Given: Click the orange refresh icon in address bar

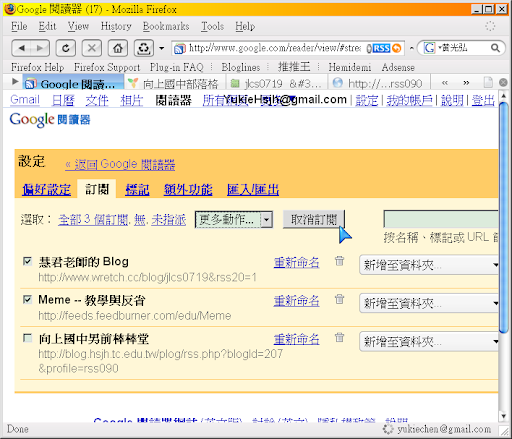Looking at the screenshot, I should point(397,48).
